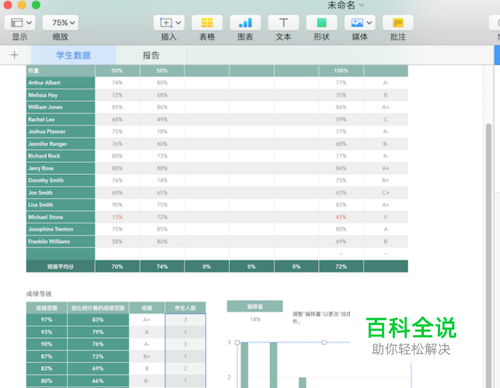Image resolution: width=500 pixels, height=388 pixels.
Task: Add a table with the 表格 icon
Action: (x=207, y=23)
